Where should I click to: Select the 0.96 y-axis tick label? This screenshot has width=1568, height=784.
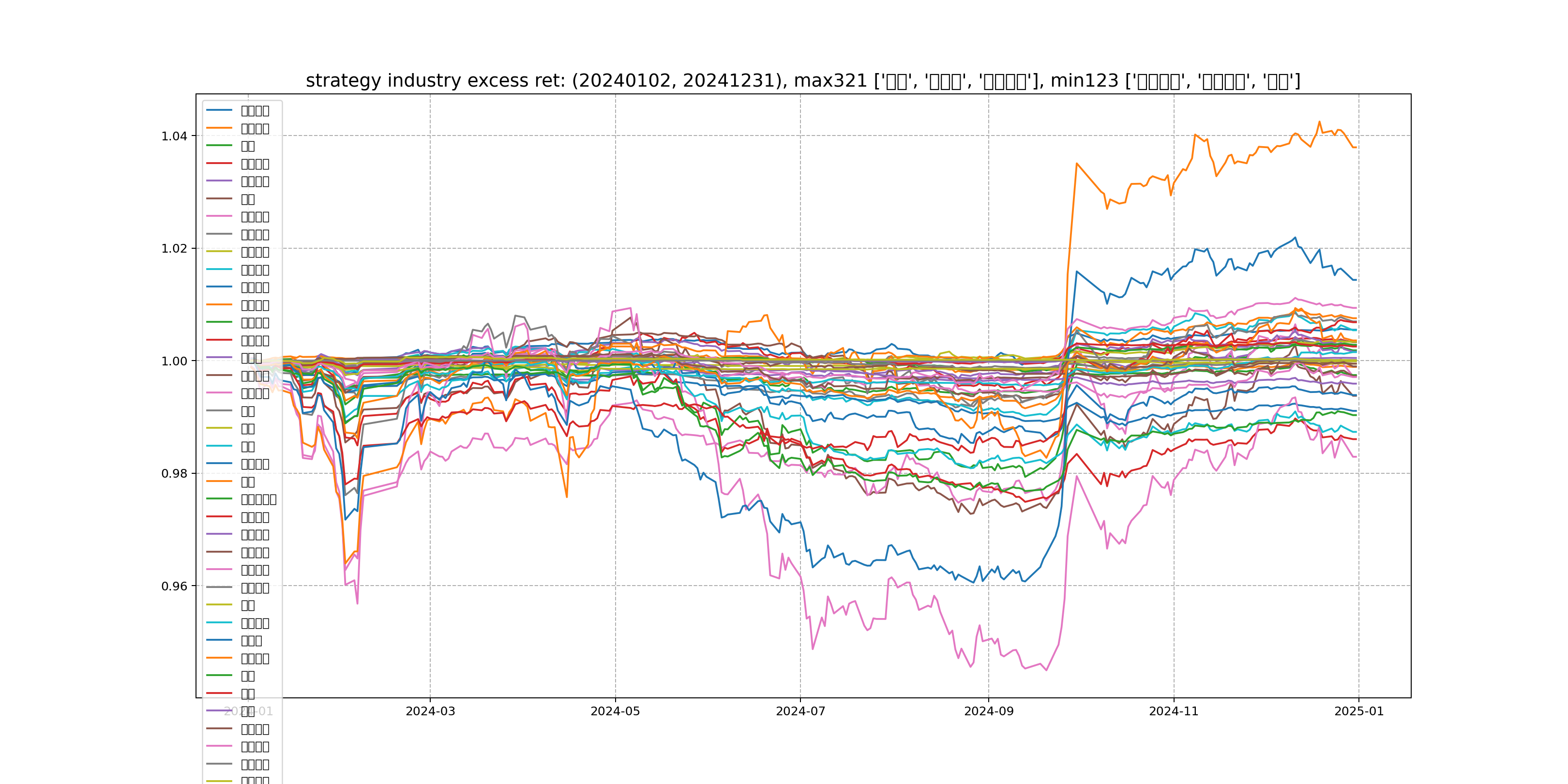[174, 586]
